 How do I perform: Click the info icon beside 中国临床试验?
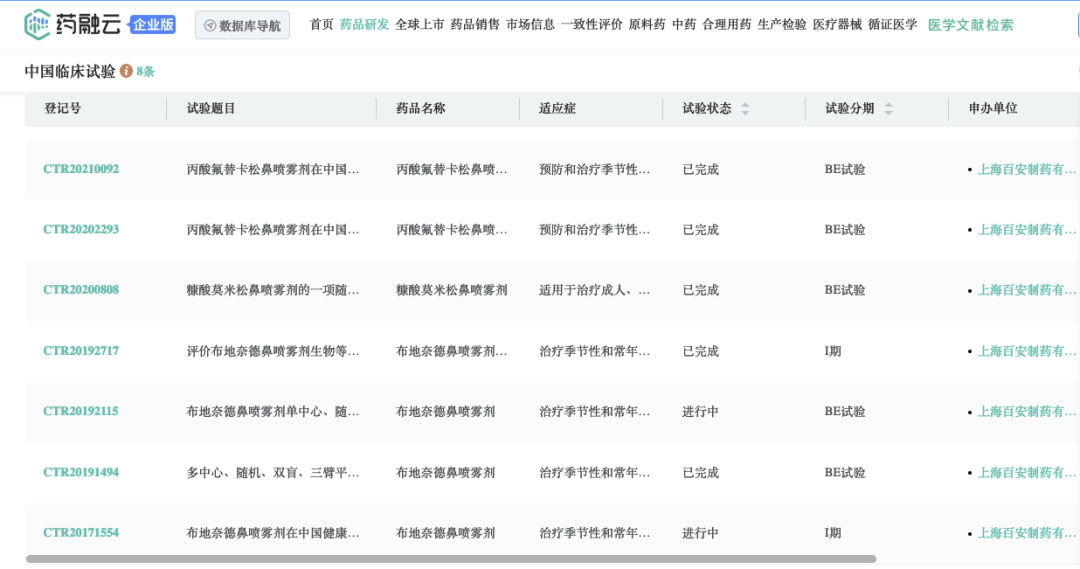[126, 71]
